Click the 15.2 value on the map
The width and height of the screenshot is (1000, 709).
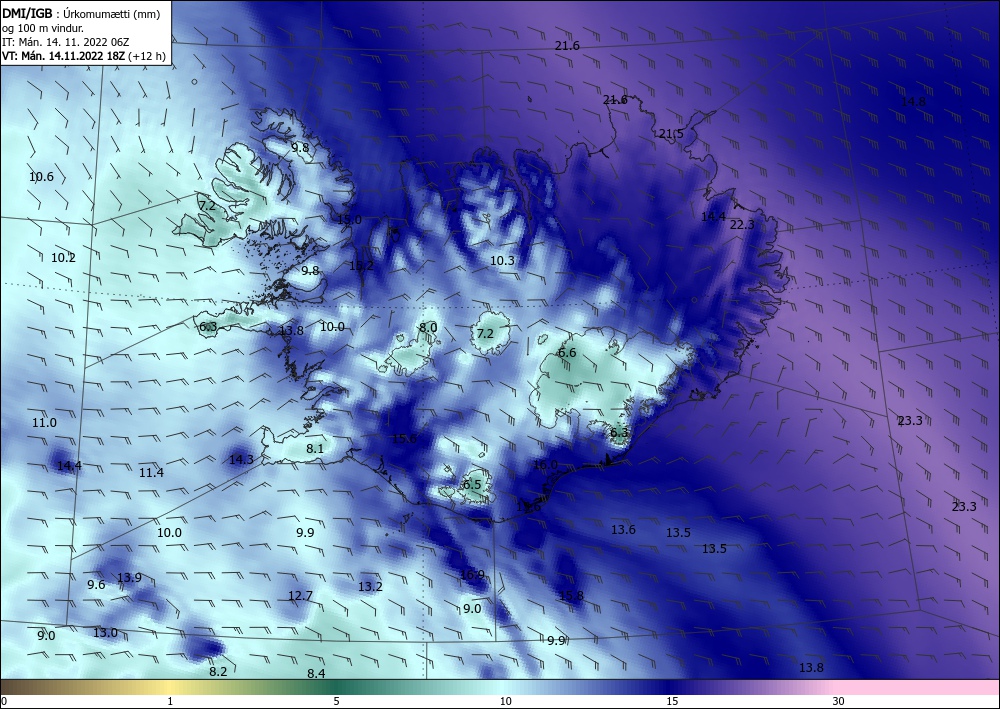pos(361,265)
